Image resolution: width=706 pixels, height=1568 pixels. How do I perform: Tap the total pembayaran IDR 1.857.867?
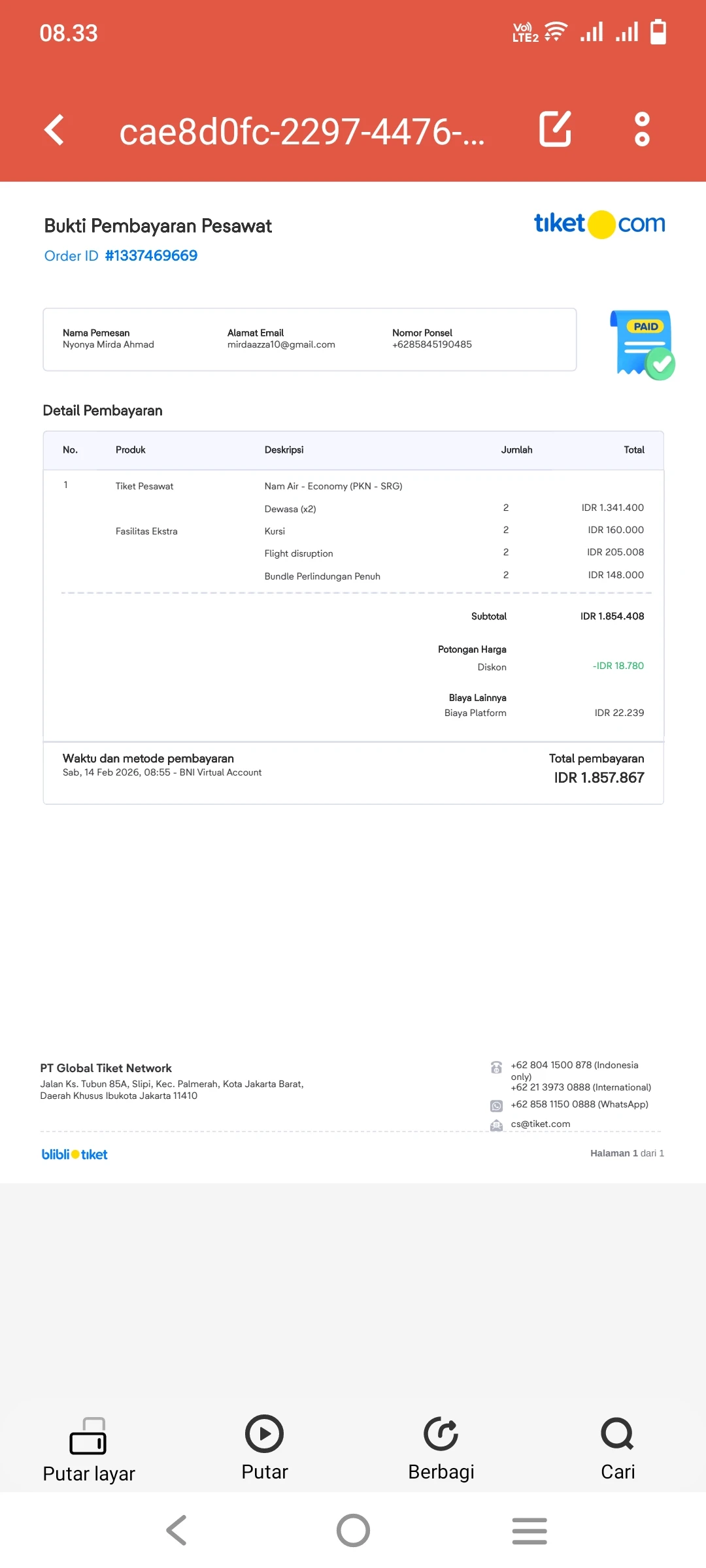[599, 777]
